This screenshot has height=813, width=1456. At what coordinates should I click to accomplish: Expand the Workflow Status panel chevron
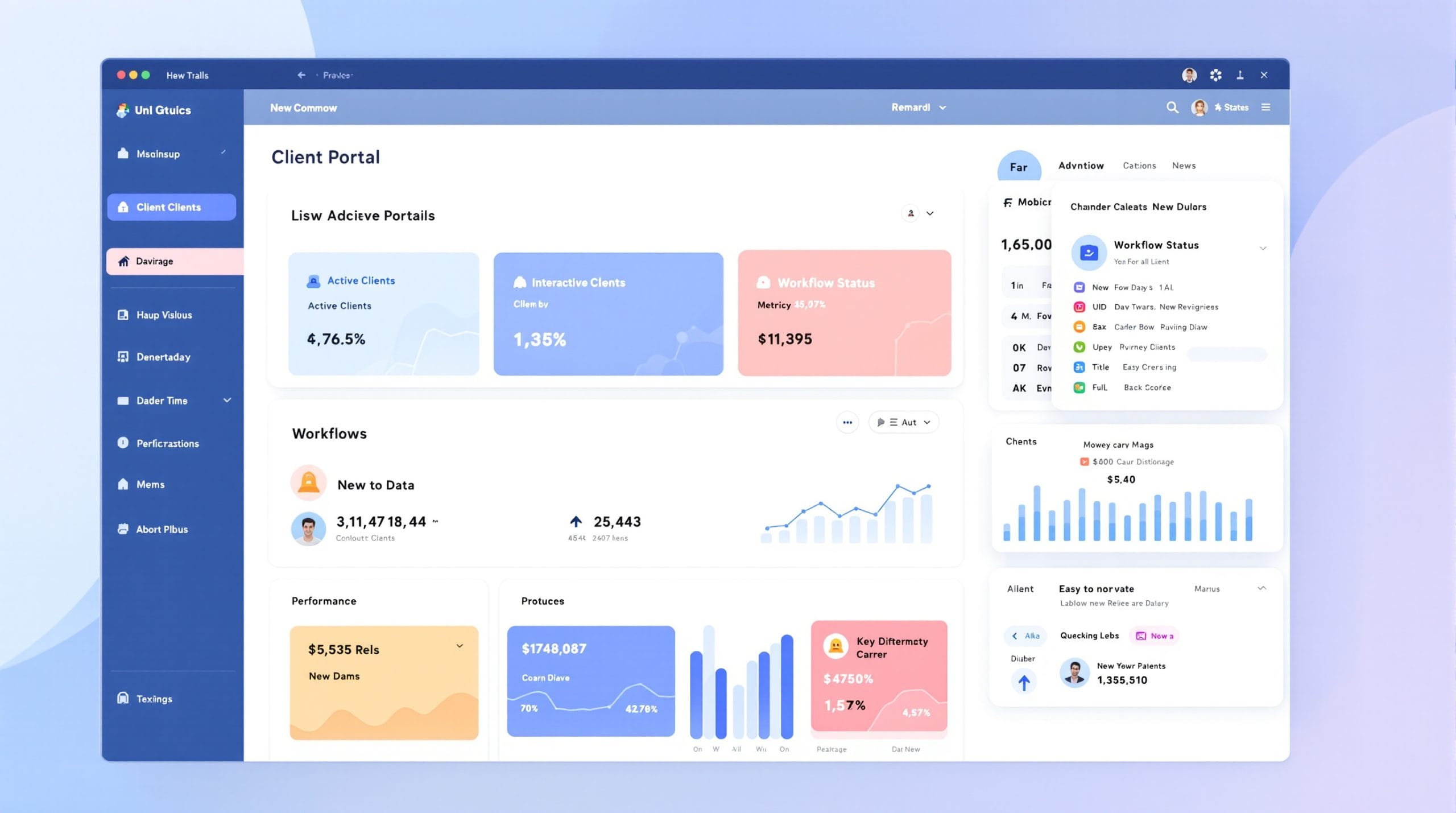pyautogui.click(x=1263, y=249)
